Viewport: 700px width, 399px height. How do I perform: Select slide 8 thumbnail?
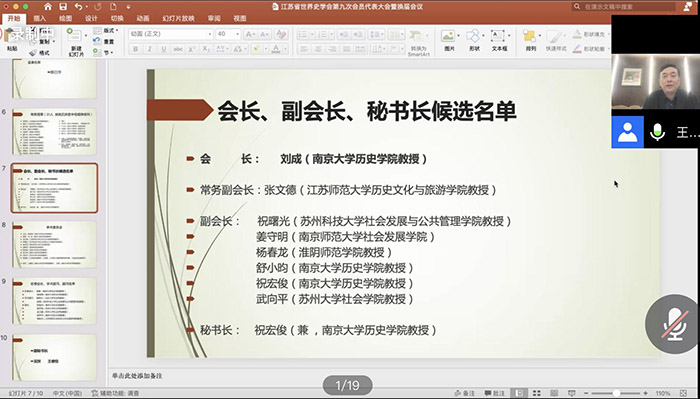pyautogui.click(x=54, y=244)
